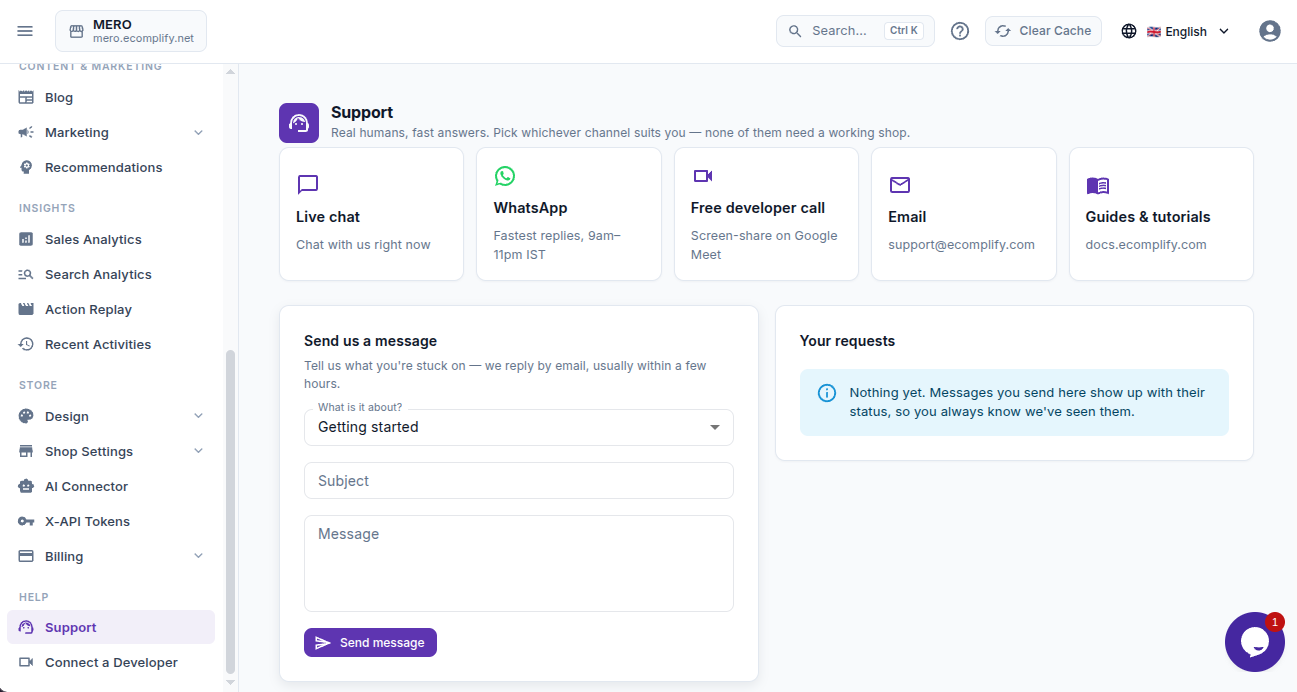The height and width of the screenshot is (692, 1297).
Task: Click the 'docs.ecomplify.com' text
Action: [x=1146, y=245]
